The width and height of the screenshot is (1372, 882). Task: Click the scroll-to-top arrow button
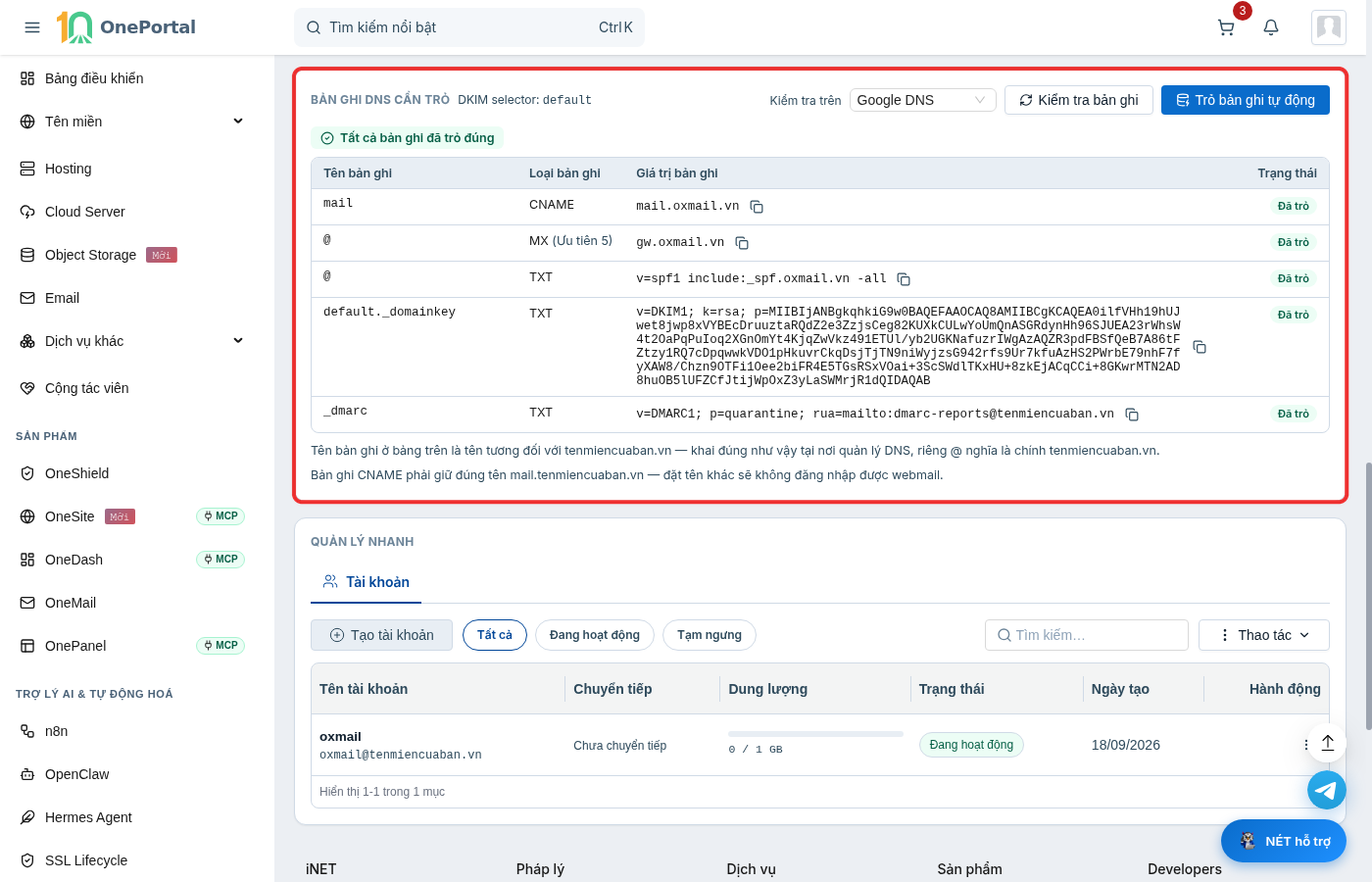1327,743
